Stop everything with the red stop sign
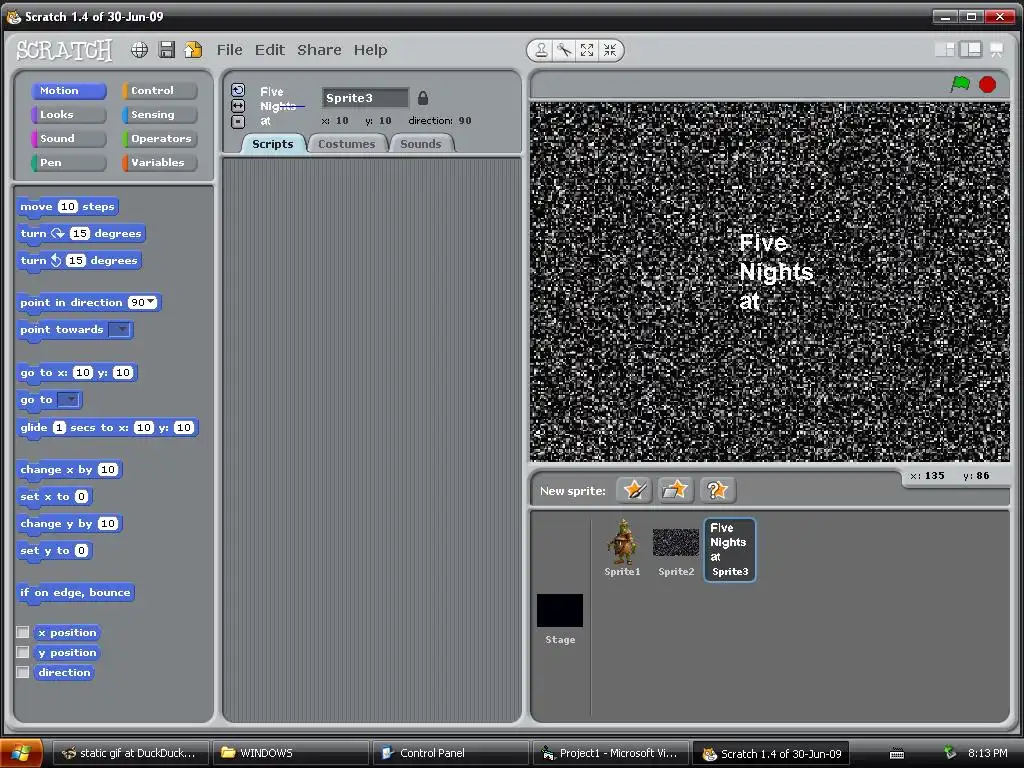 click(987, 84)
